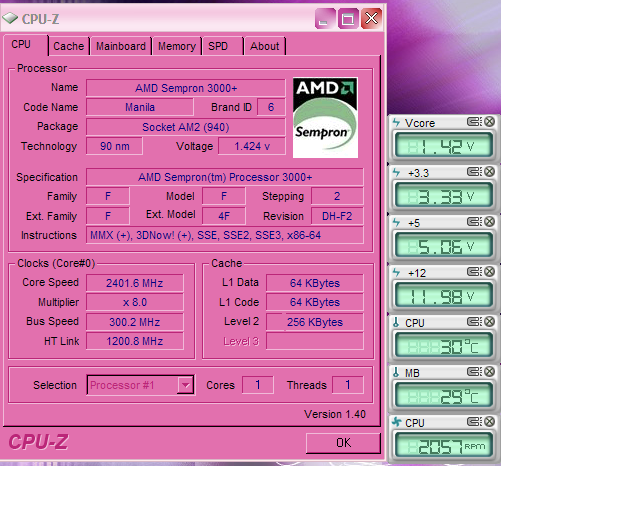The width and height of the screenshot is (640, 512).
Task: Close the MB temperature gadget
Action: point(489,372)
